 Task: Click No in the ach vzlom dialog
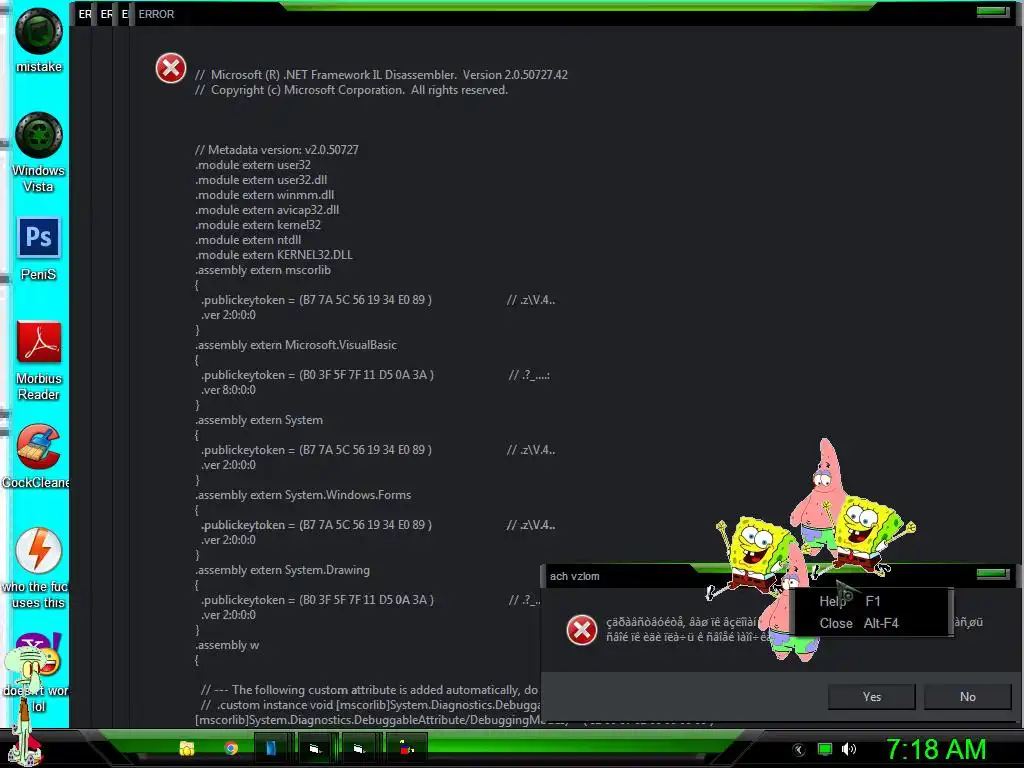tap(968, 697)
